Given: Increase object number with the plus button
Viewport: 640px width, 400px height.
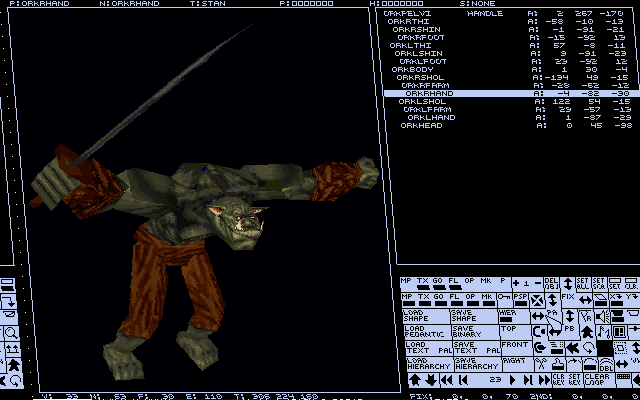Looking at the screenshot, I should tap(516, 284).
